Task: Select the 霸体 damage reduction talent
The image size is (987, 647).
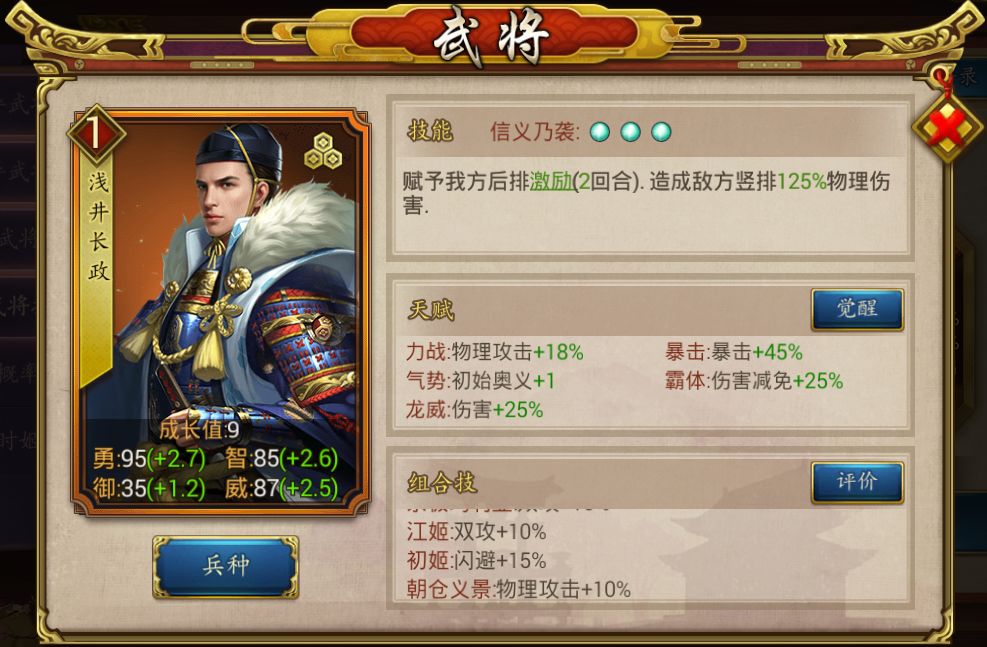Action: (x=753, y=380)
